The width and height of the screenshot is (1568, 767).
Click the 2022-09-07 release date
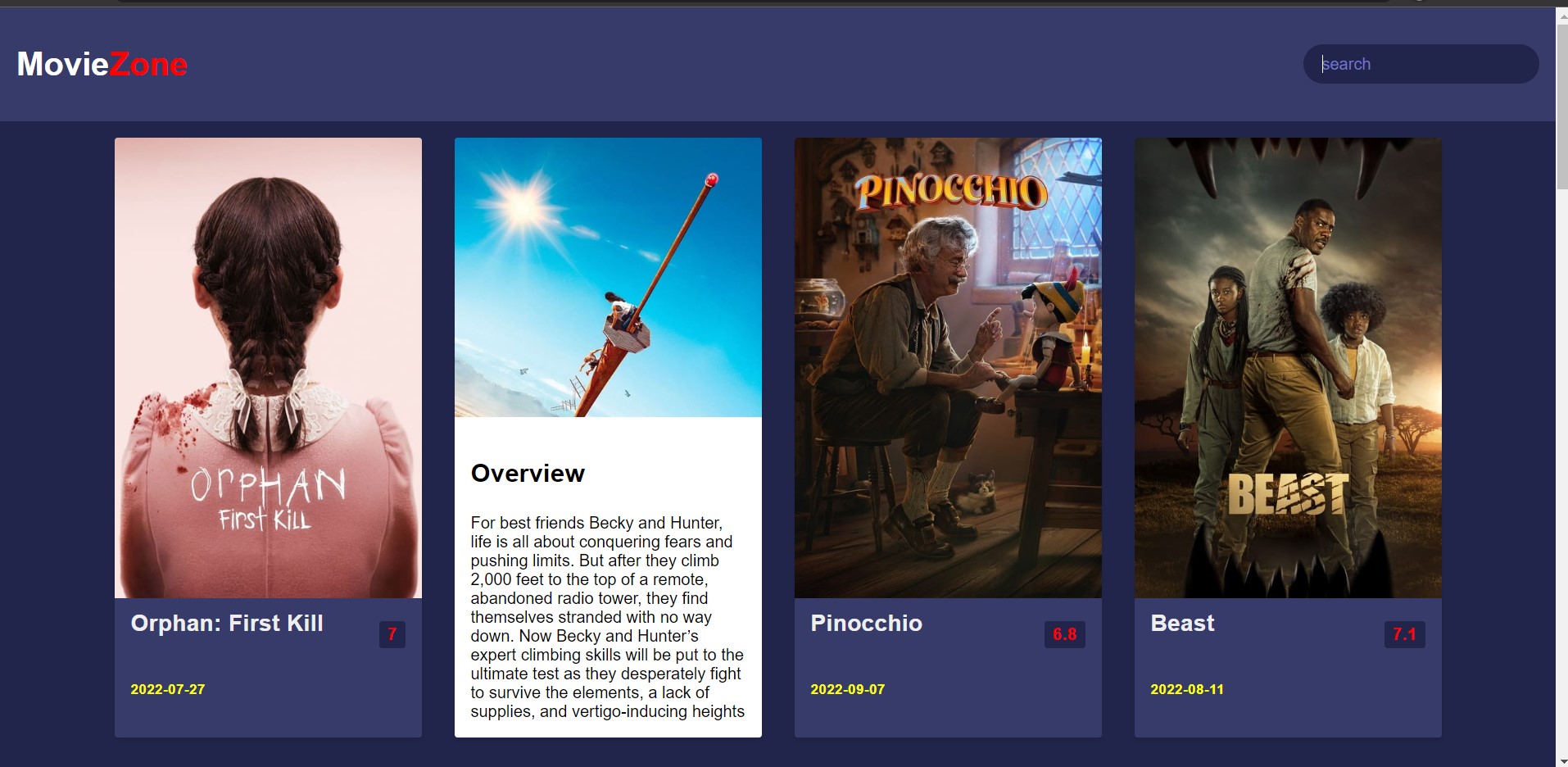pos(848,689)
